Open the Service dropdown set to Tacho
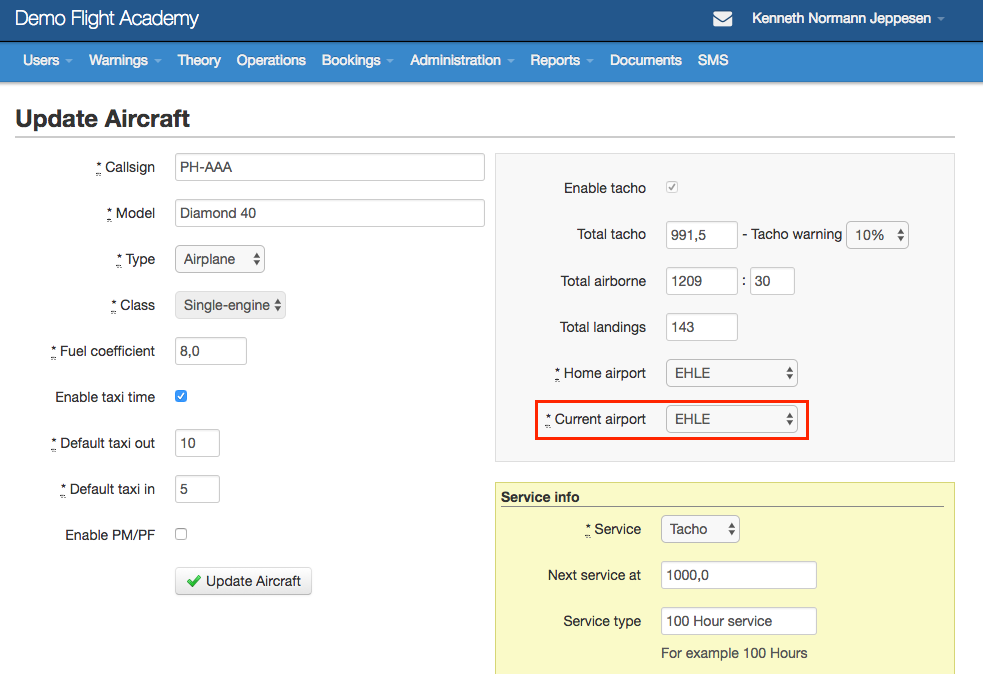This screenshot has height=674, width=983. pos(700,529)
